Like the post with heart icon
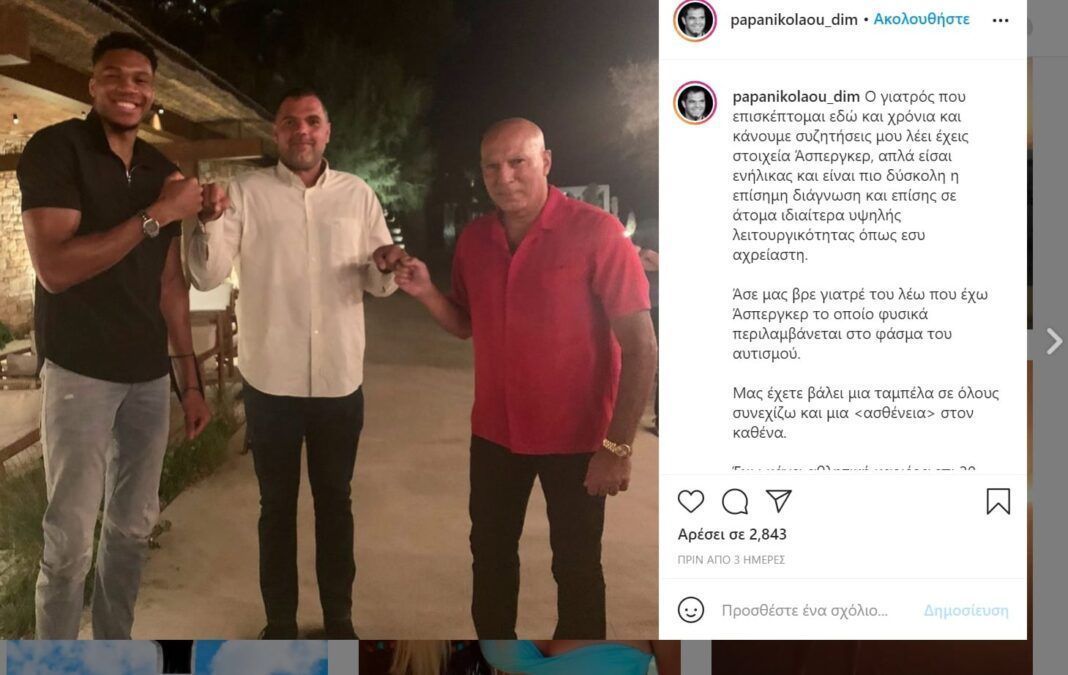This screenshot has height=675, width=1068. (x=691, y=501)
